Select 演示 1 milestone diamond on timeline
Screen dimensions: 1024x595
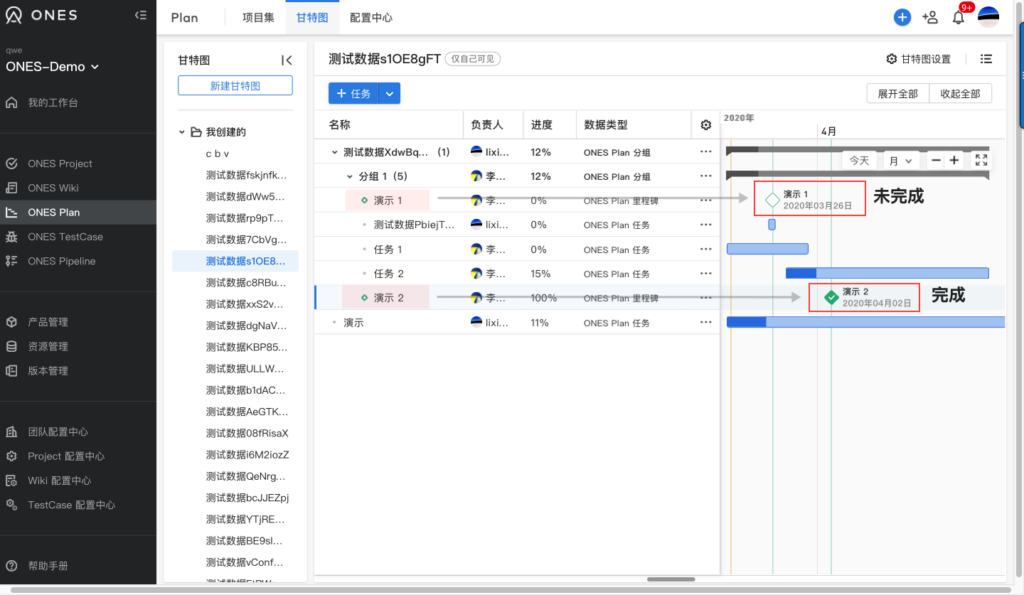(772, 200)
